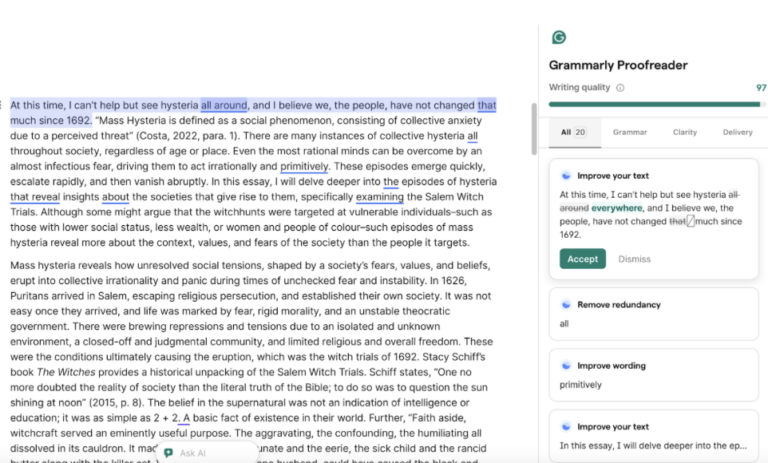Click the underlined word 'examining'
Image resolution: width=768 pixels, height=463 pixels.
pos(380,197)
